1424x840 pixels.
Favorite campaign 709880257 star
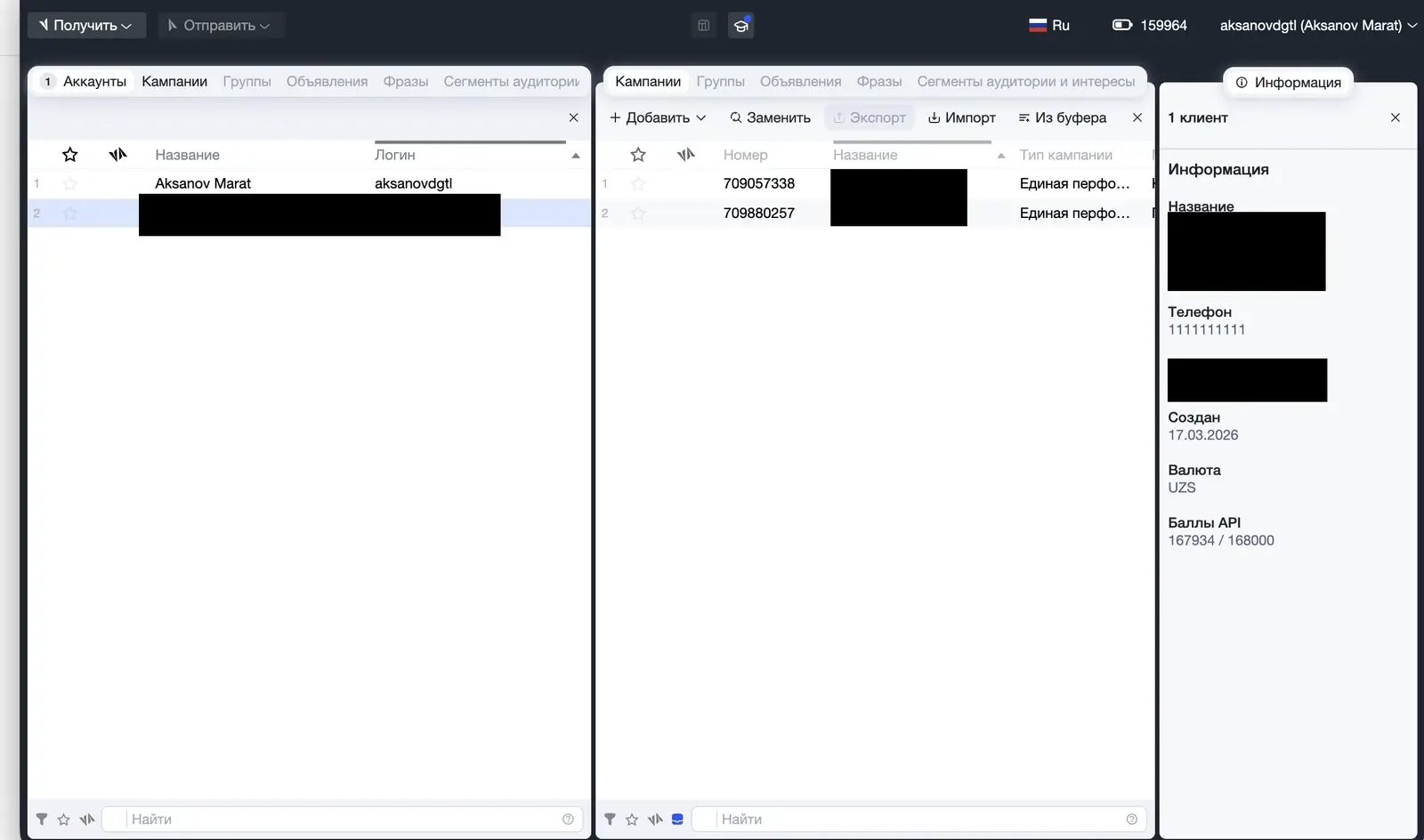tap(638, 213)
